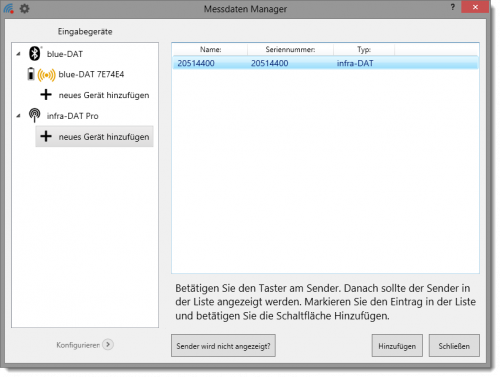Click the 'Sender wird nicht angezeigt?' button
Screen dimensions: 500x377
[223, 346]
